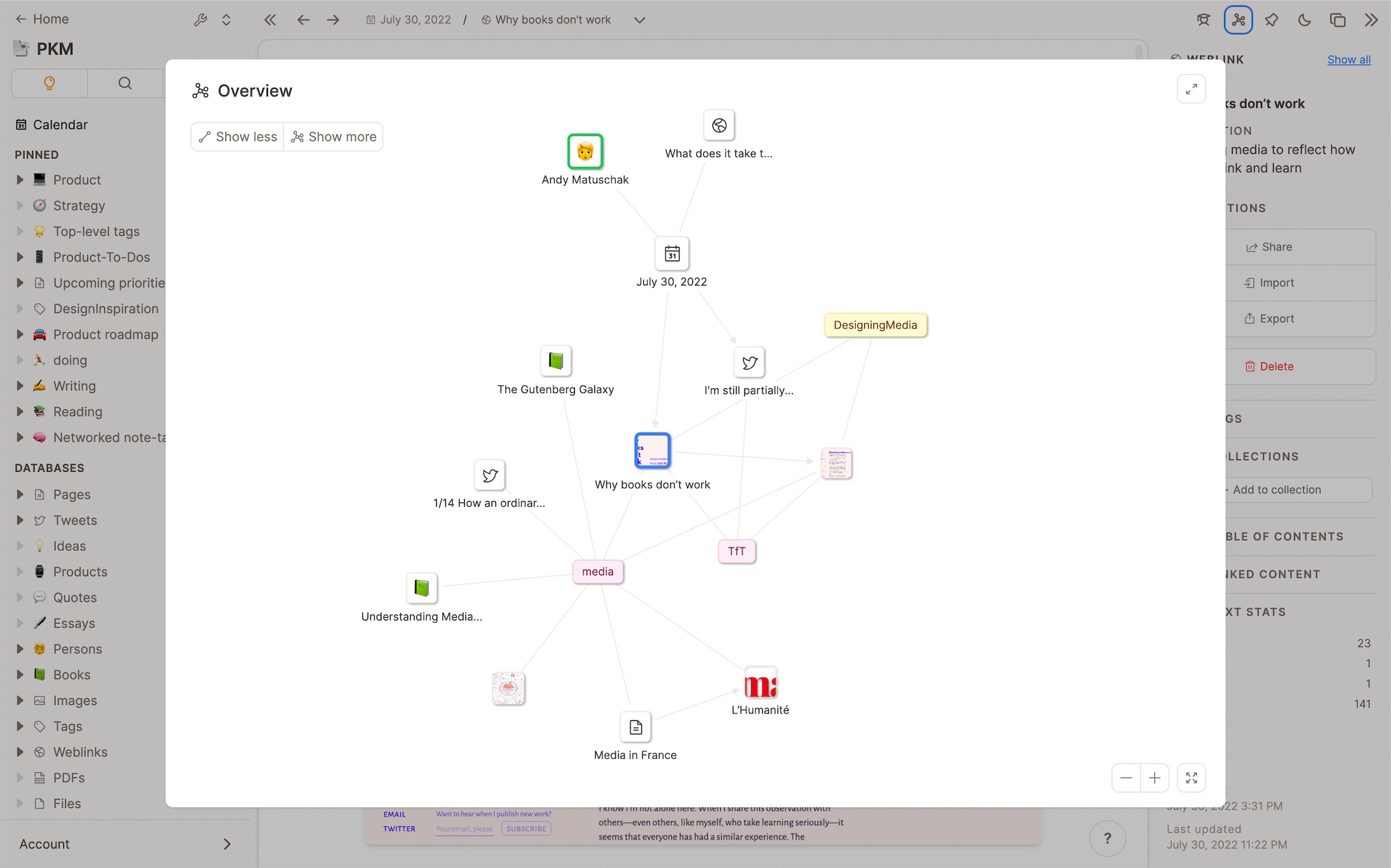Open Calendar in the sidebar
Viewport: 1391px width, 868px height.
point(52,124)
